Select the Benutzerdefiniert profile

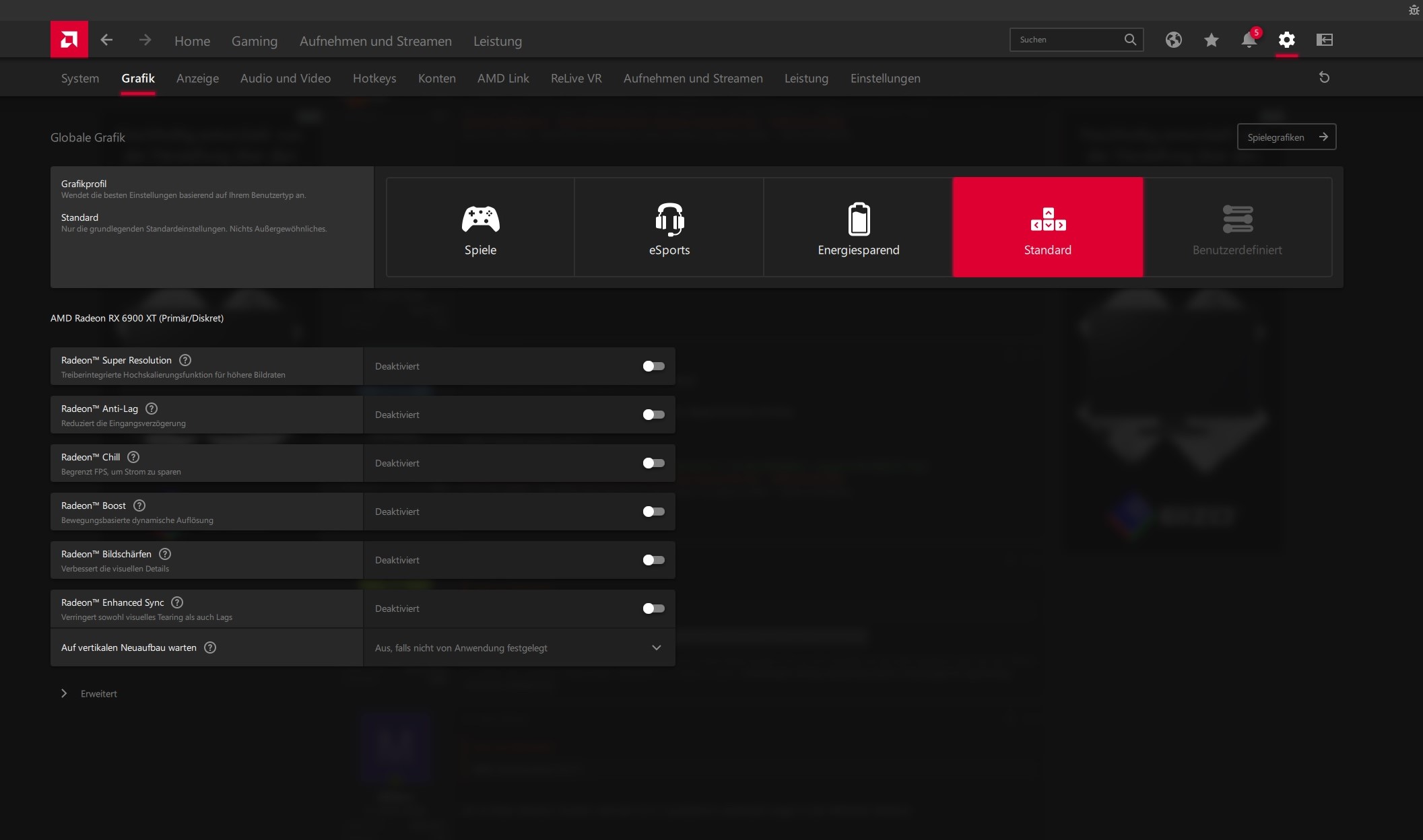tap(1237, 228)
